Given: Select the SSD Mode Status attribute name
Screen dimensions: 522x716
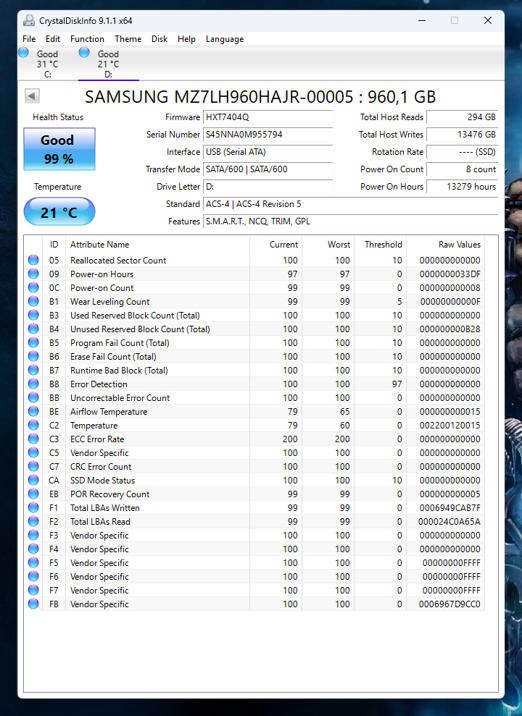Looking at the screenshot, I should pos(102,480).
